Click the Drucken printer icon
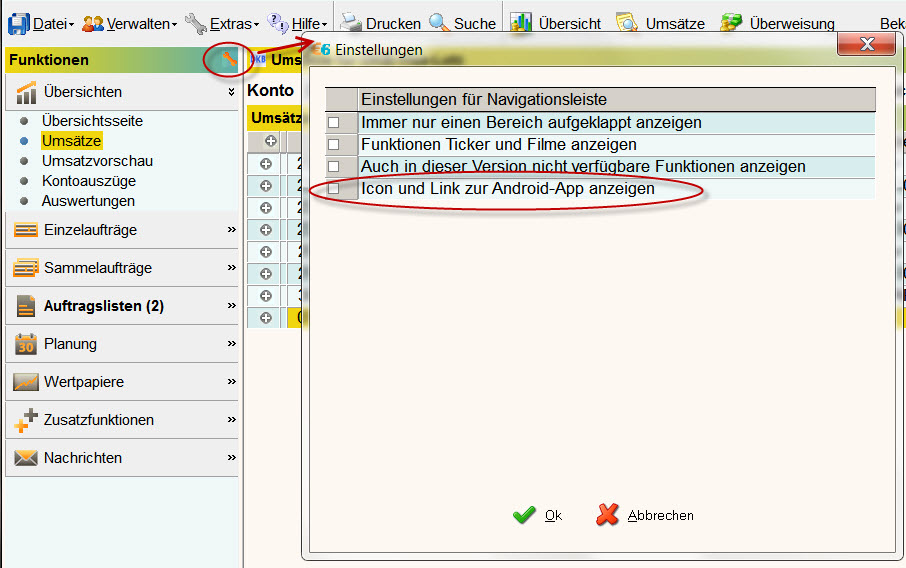 350,23
